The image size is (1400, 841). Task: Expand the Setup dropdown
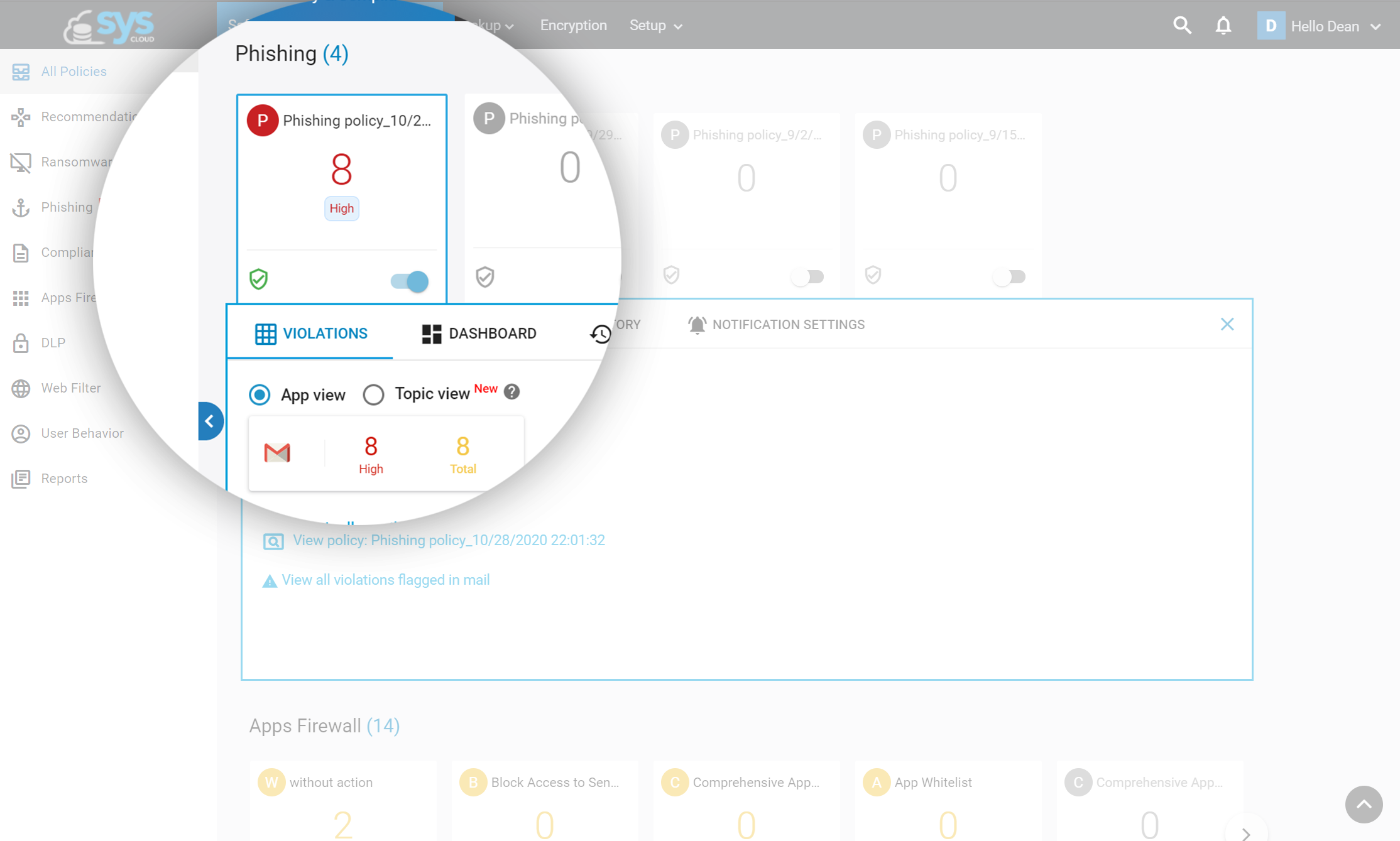tap(655, 26)
